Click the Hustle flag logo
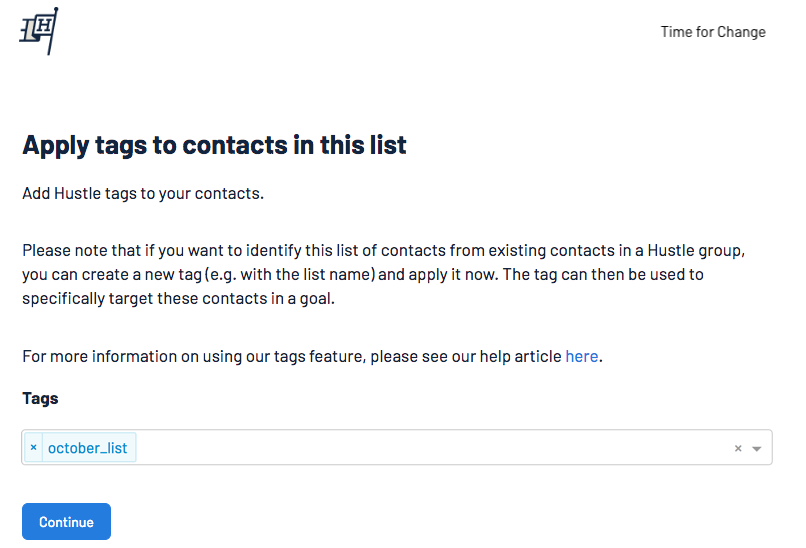This screenshot has width=806, height=548. [39, 31]
